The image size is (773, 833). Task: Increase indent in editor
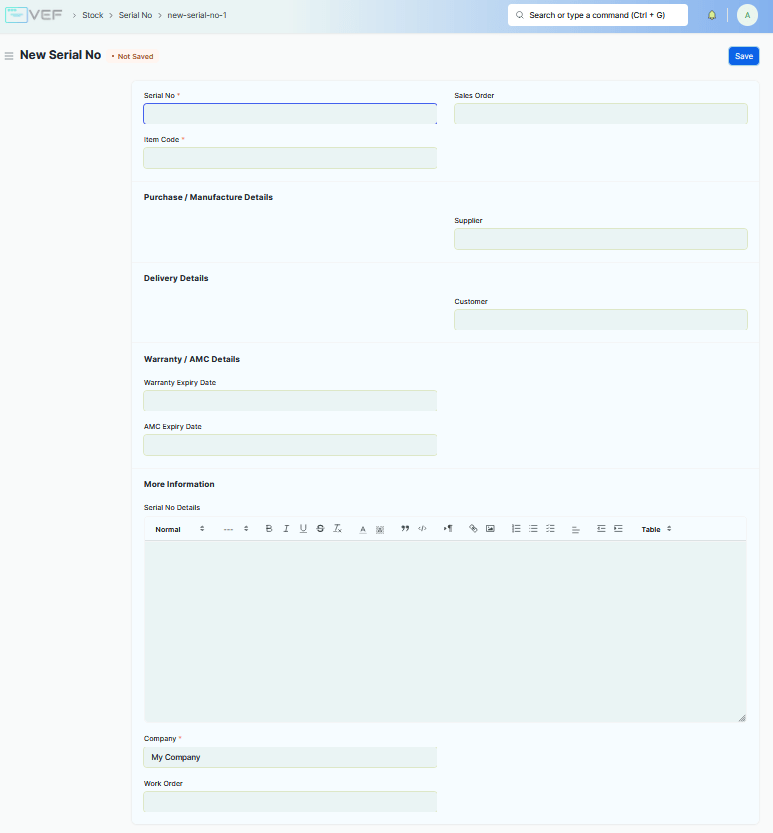pos(618,529)
